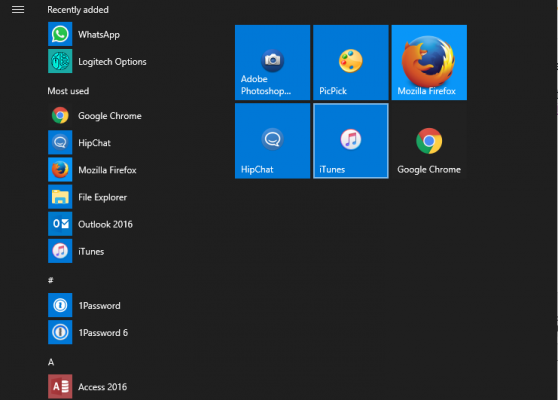558x400 pixels.
Task: Open the Adobe Photoshop pinned tile
Action: 273,62
